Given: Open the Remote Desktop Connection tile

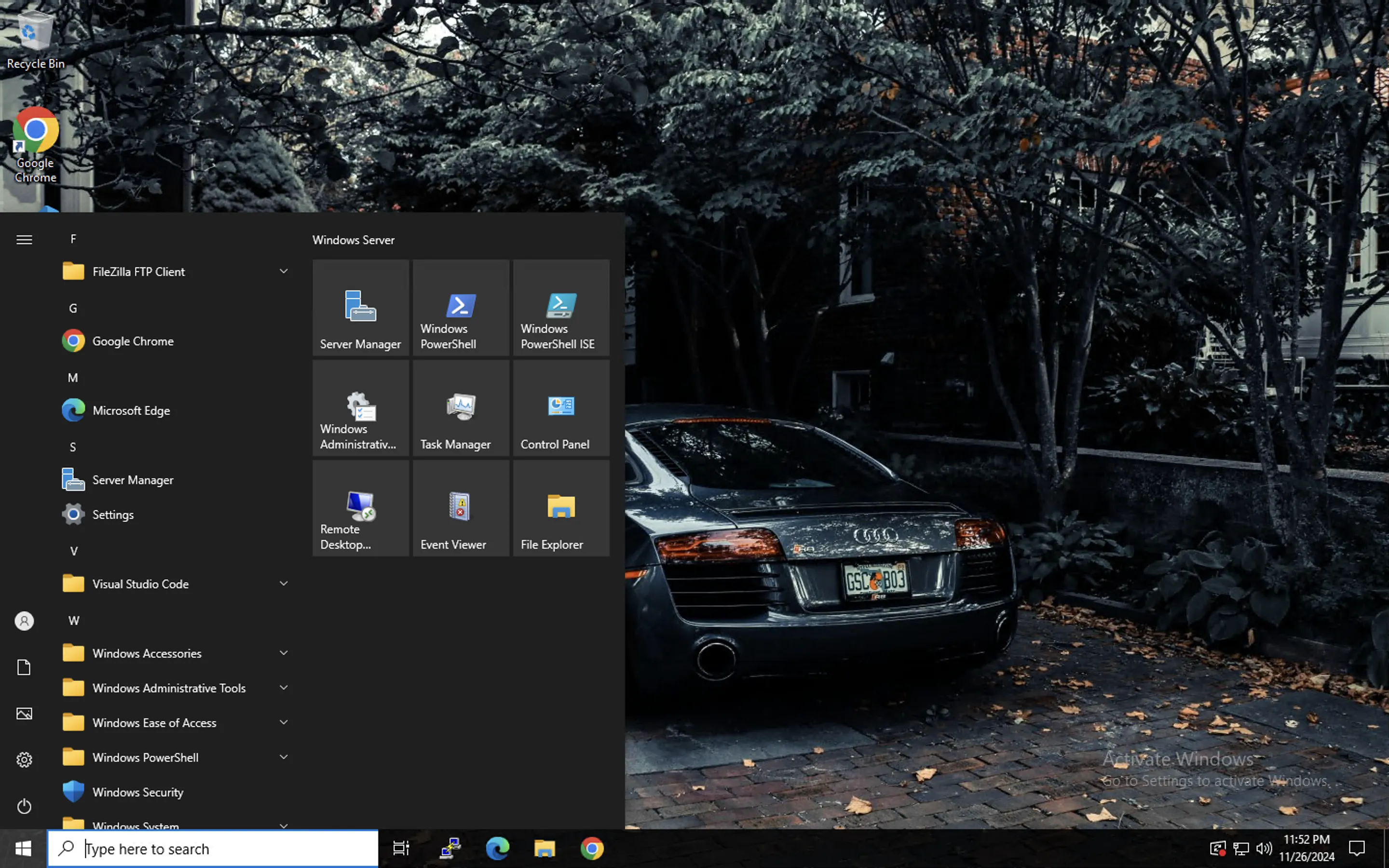Looking at the screenshot, I should point(360,508).
